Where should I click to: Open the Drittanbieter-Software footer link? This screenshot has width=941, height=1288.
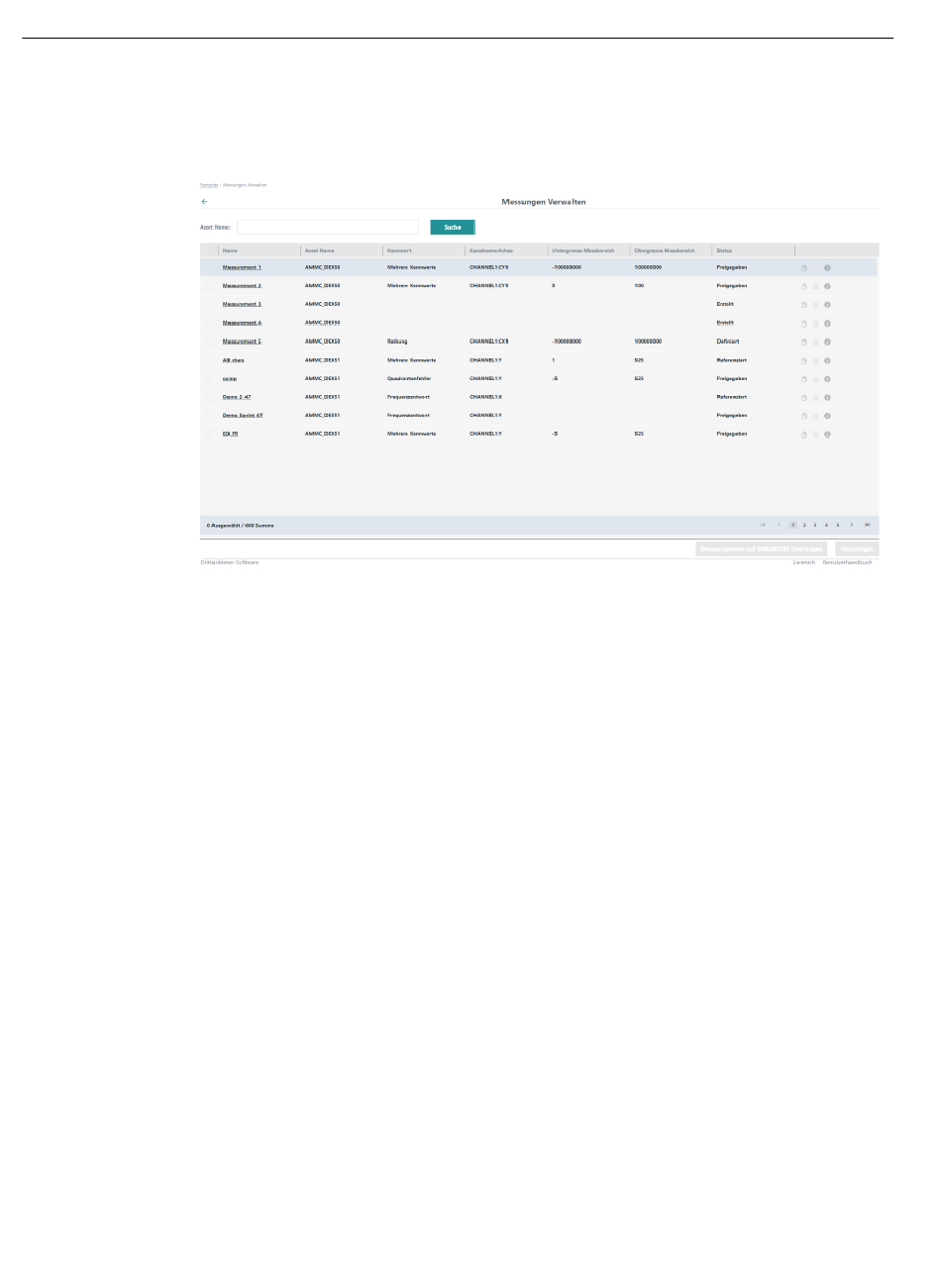coord(230,562)
